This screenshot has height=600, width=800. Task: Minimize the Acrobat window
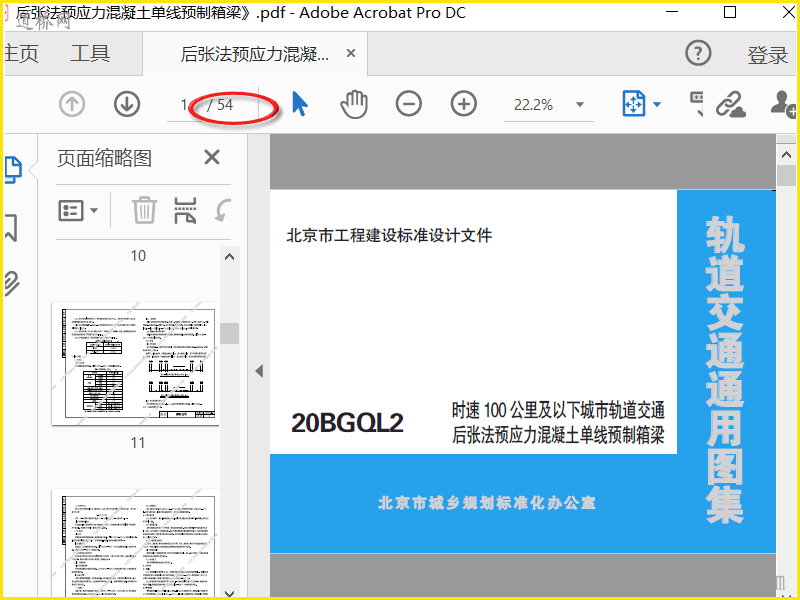coord(672,12)
